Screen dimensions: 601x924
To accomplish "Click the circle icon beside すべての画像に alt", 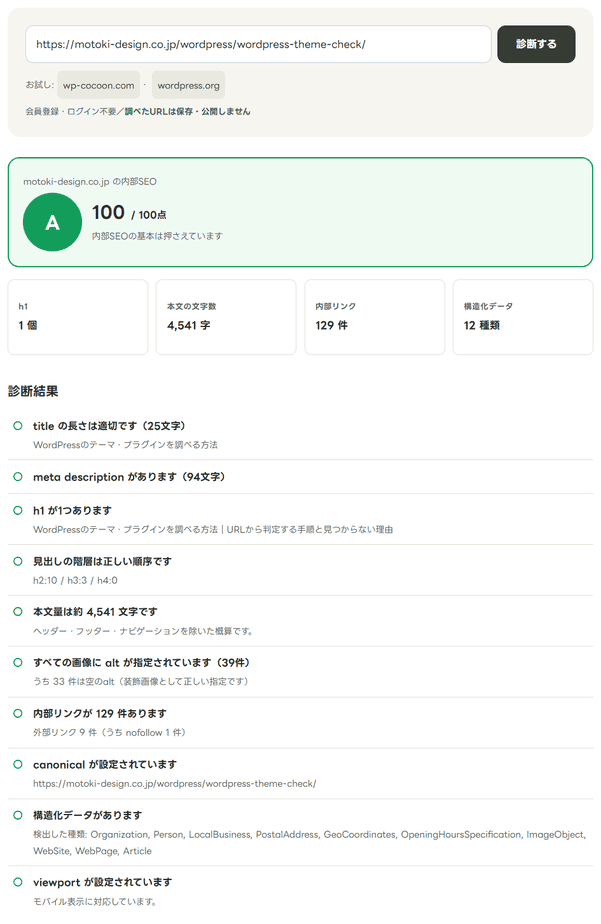I will [18, 662].
